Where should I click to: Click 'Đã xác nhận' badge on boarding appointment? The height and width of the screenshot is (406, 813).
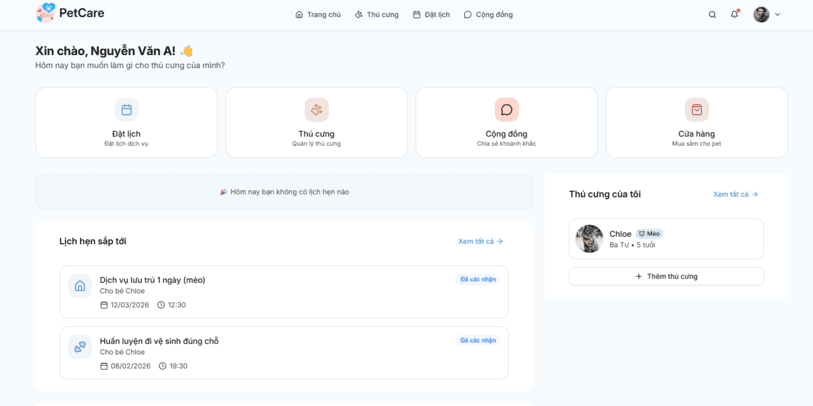[x=478, y=279]
